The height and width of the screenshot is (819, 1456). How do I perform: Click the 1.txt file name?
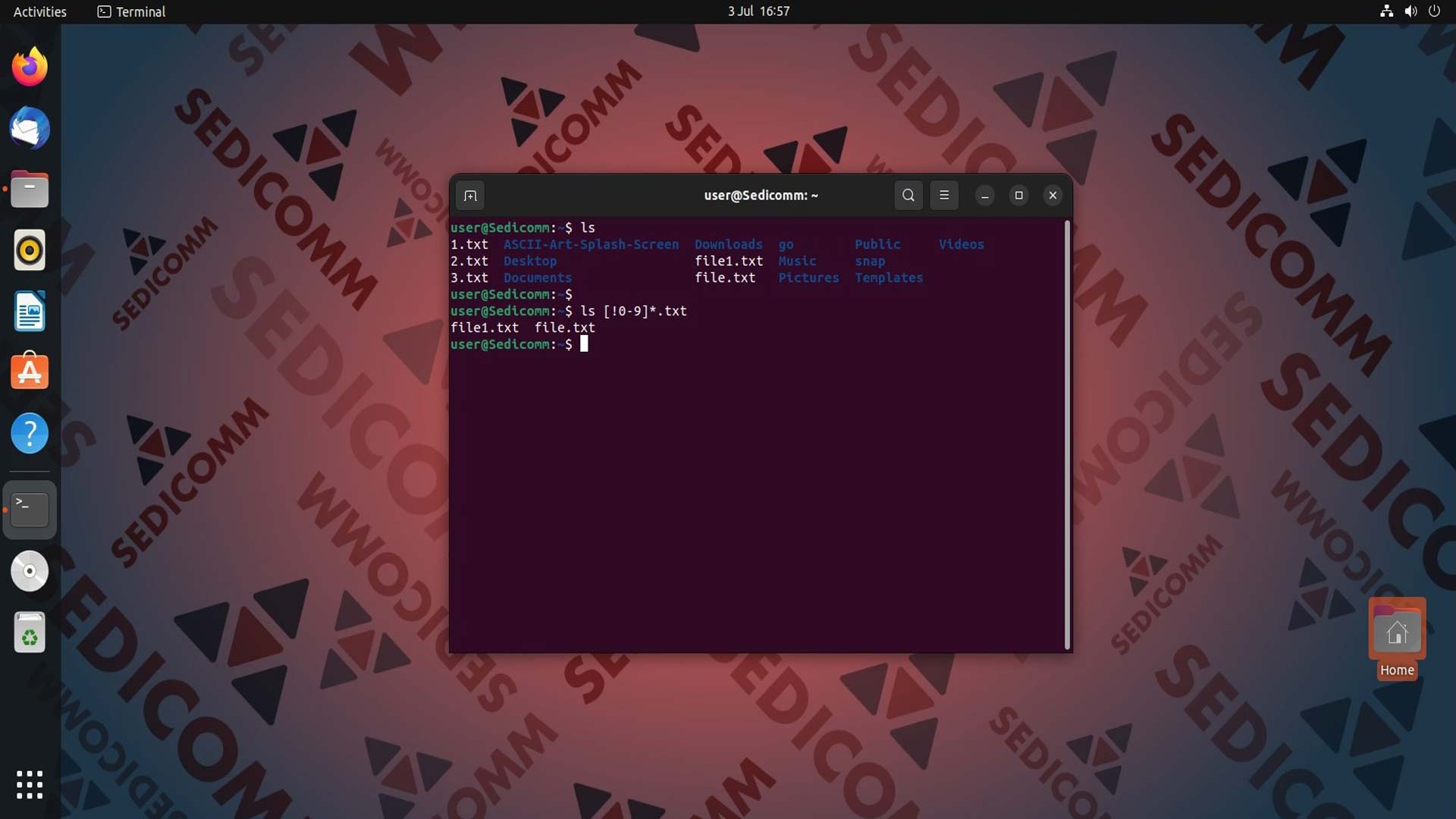469,244
